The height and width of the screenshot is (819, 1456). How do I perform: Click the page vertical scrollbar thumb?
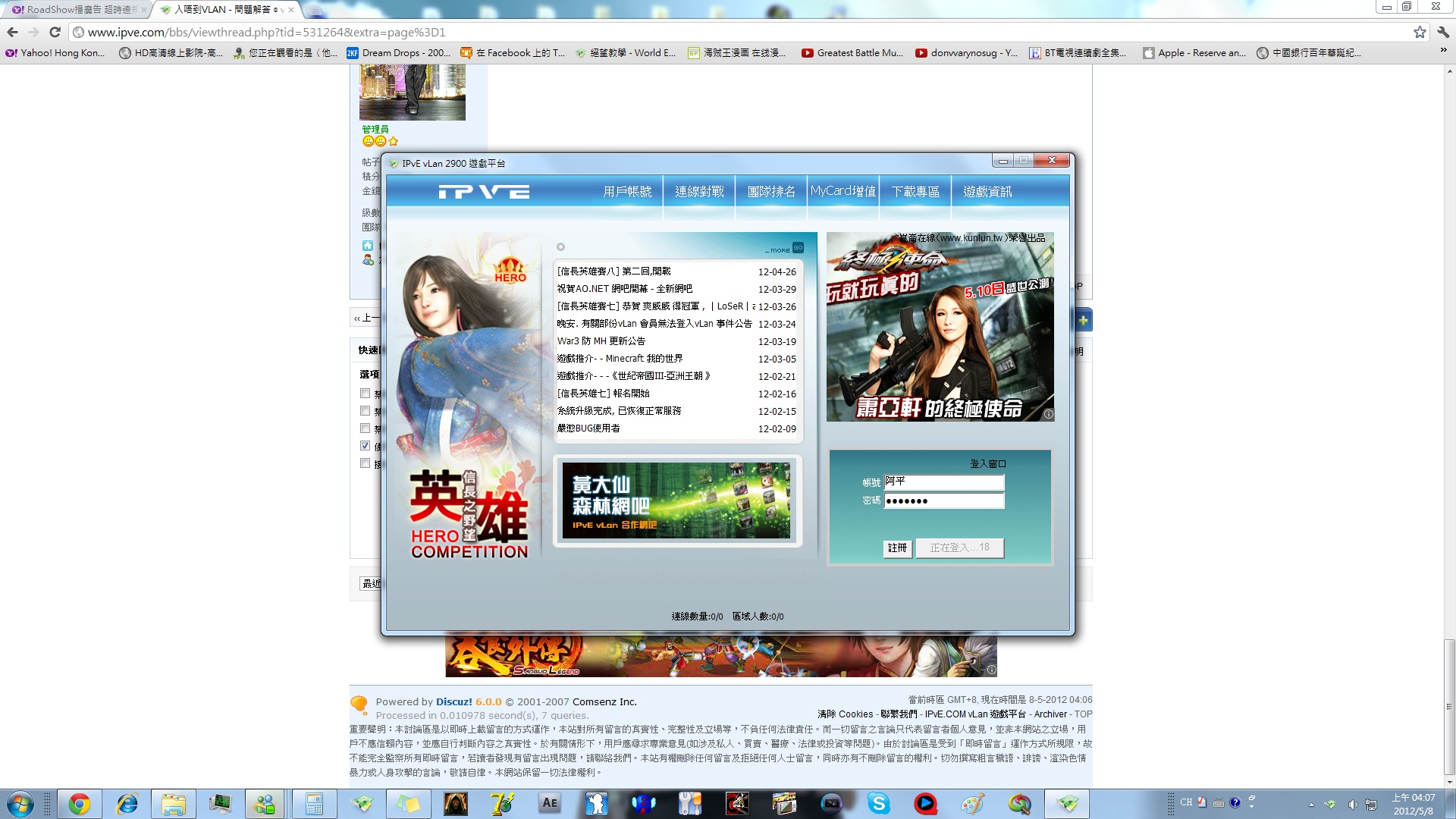1449,705
